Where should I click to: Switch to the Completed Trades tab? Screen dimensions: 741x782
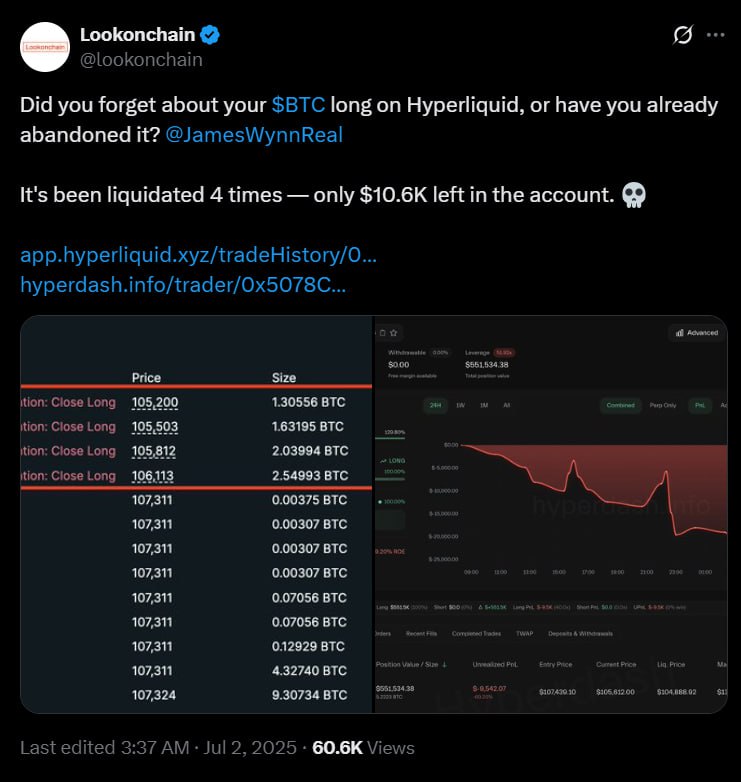coord(476,633)
